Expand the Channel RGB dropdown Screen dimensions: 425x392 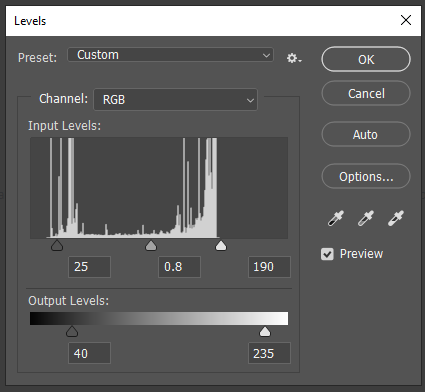click(176, 99)
